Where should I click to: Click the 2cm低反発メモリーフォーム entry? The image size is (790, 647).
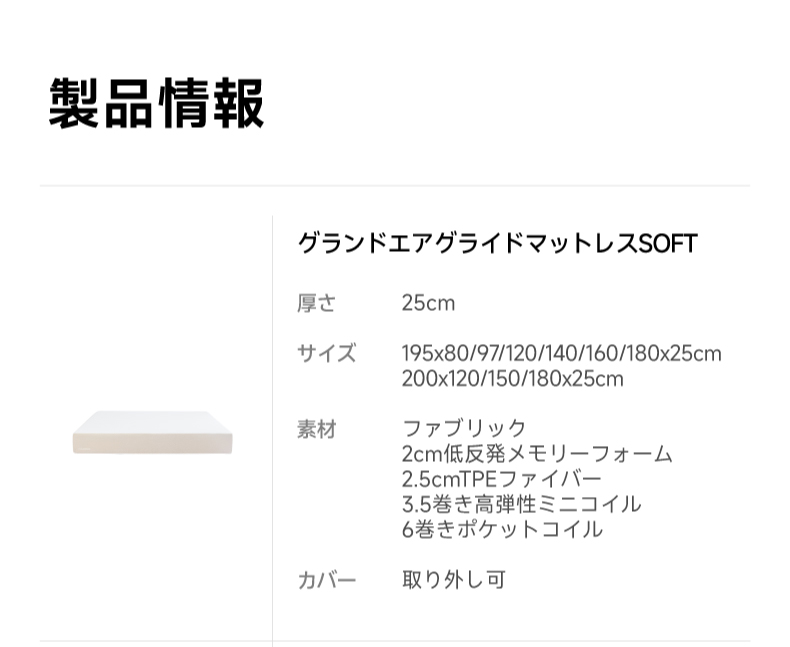point(537,454)
